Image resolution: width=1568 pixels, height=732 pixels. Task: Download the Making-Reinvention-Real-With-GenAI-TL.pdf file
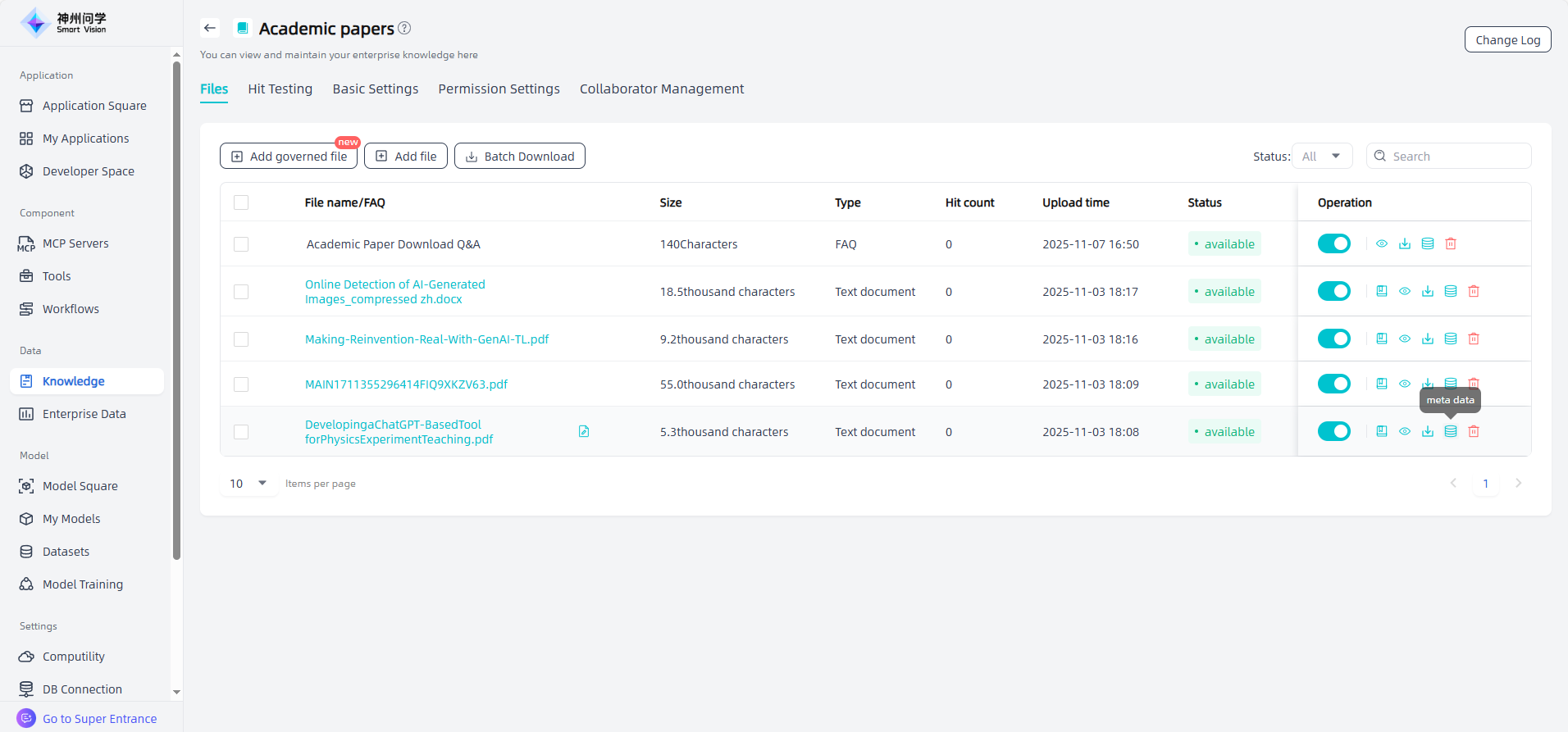[1427, 339]
